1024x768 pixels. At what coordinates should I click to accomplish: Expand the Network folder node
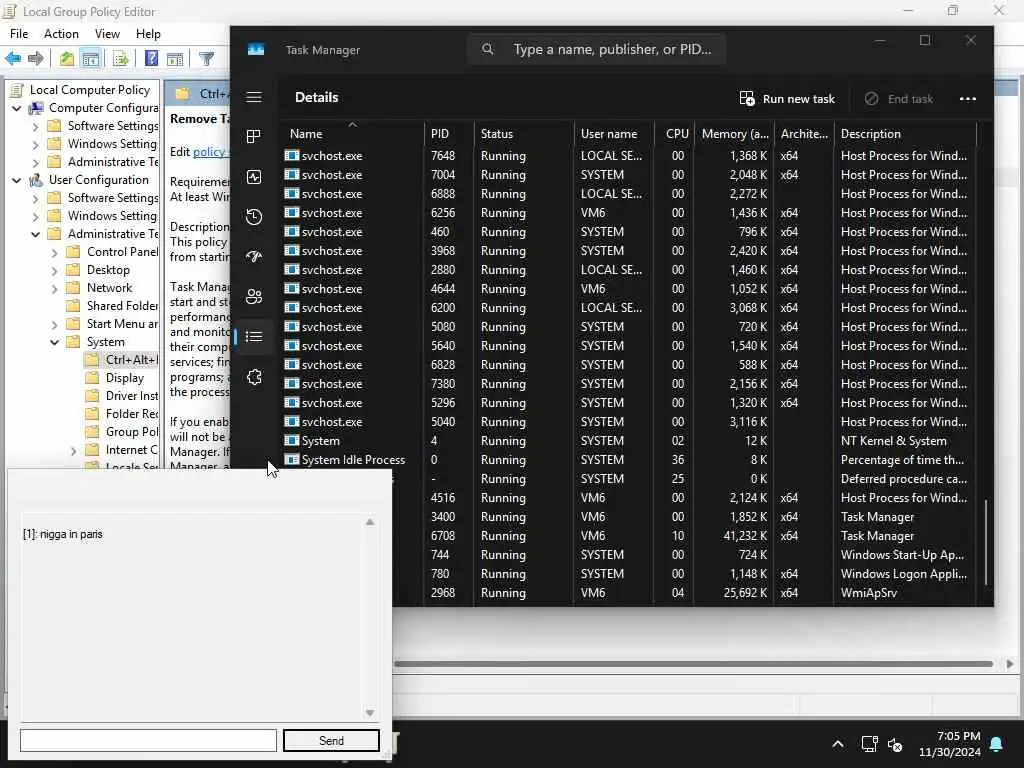click(55, 288)
